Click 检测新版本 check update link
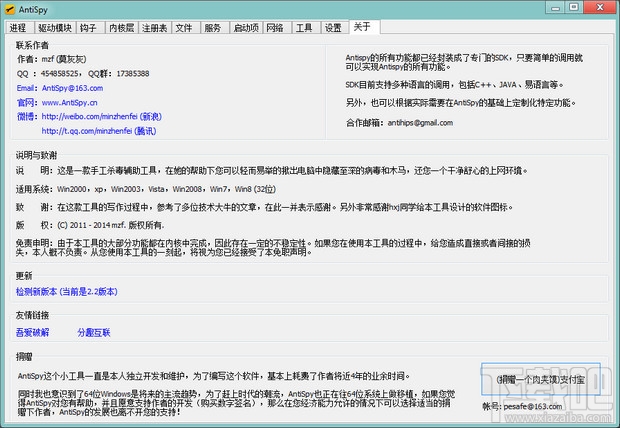 click(x=66, y=292)
